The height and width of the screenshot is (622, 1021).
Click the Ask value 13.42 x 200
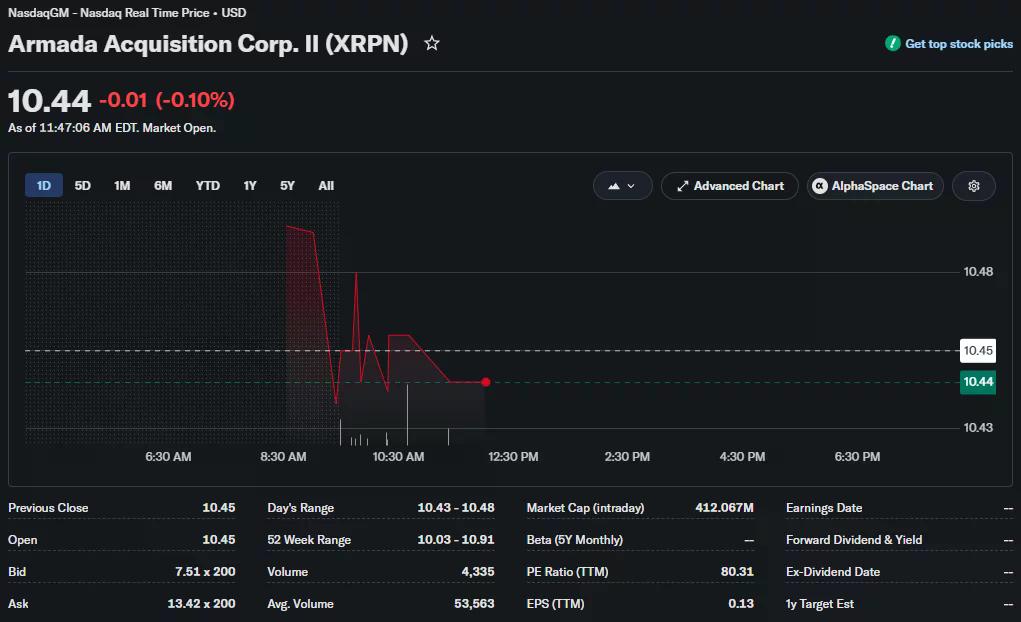point(201,604)
